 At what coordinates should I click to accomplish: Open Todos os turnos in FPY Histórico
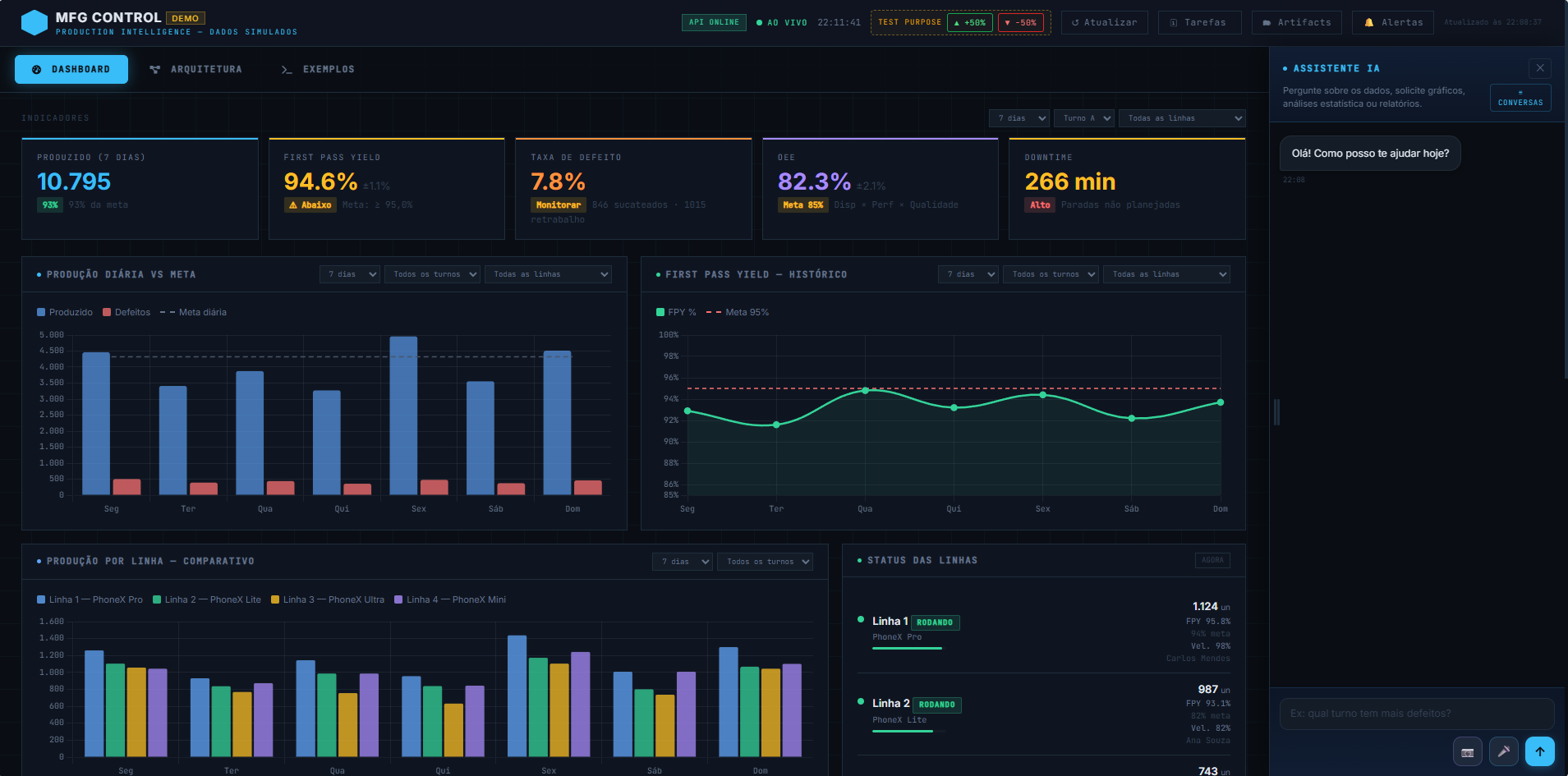1051,274
